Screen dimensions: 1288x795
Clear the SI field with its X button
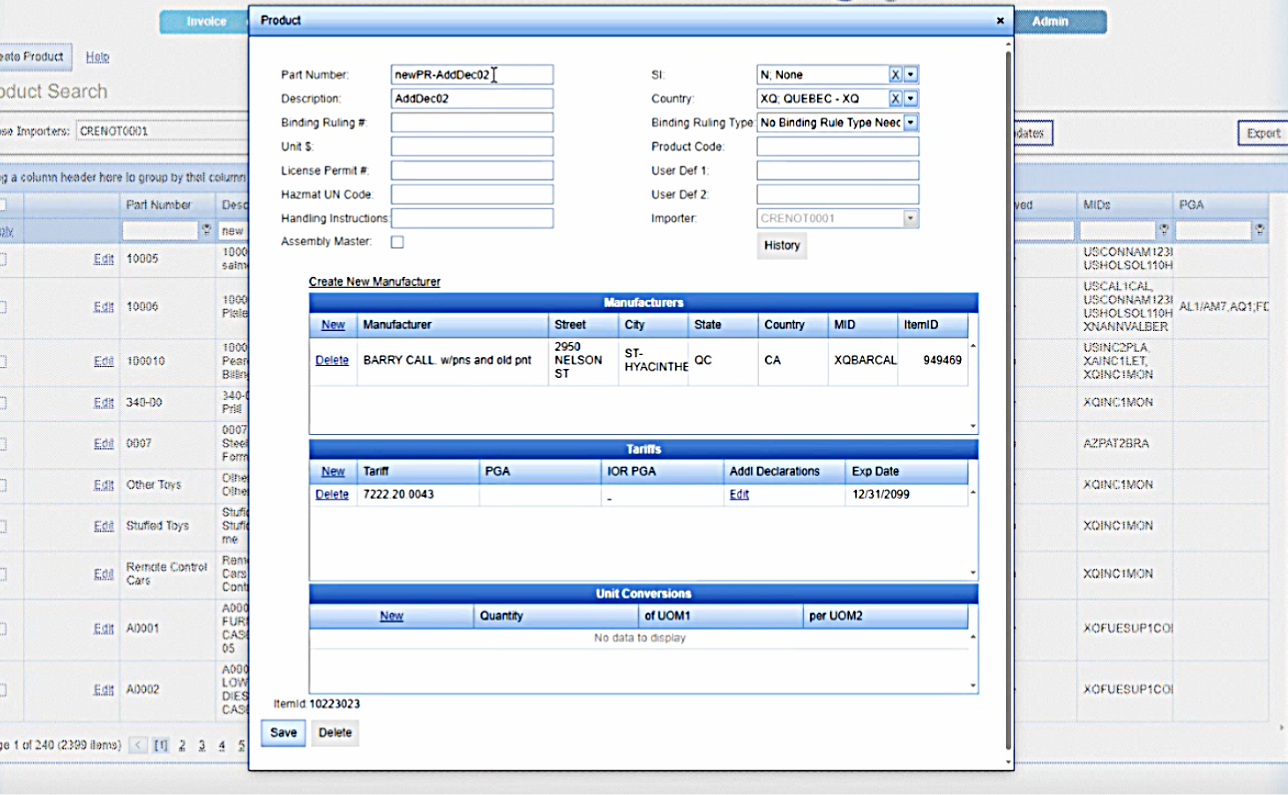click(896, 75)
